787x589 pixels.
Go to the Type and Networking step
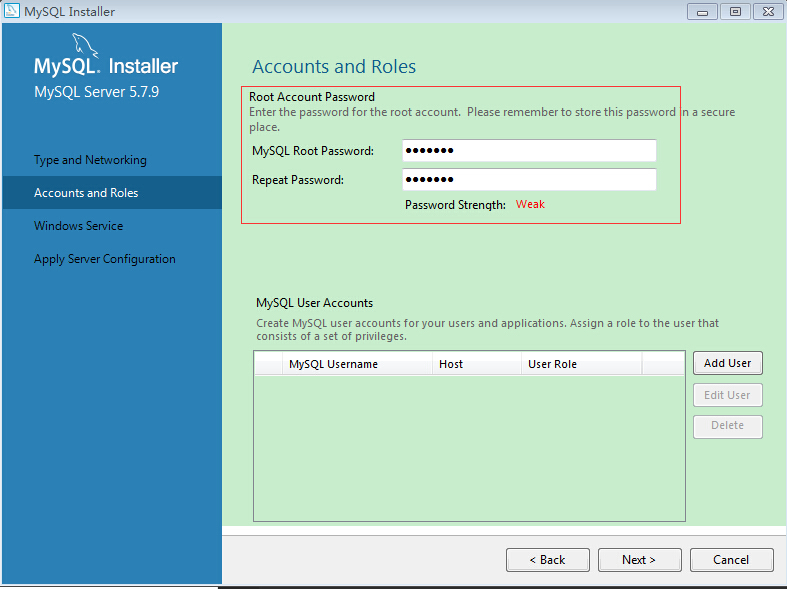(90, 160)
